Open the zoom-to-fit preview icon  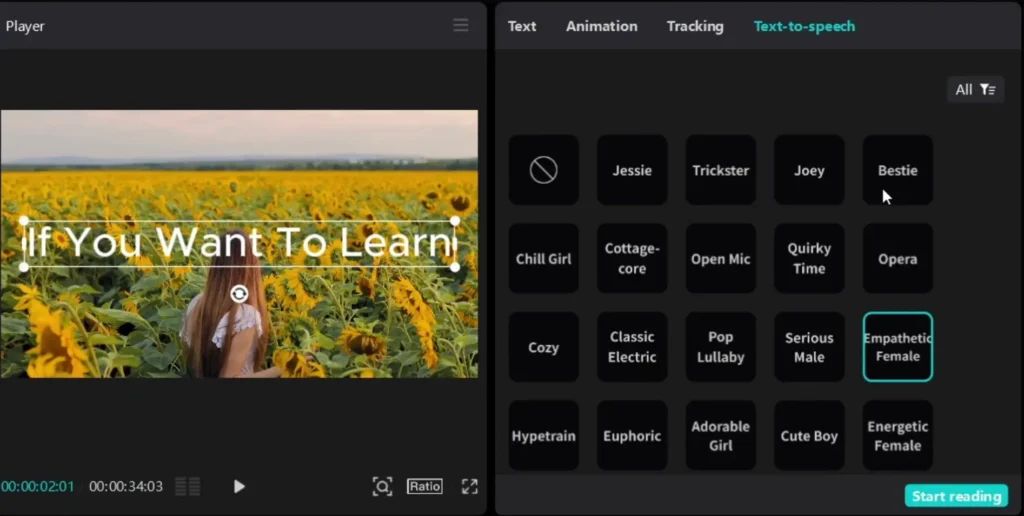pos(382,486)
